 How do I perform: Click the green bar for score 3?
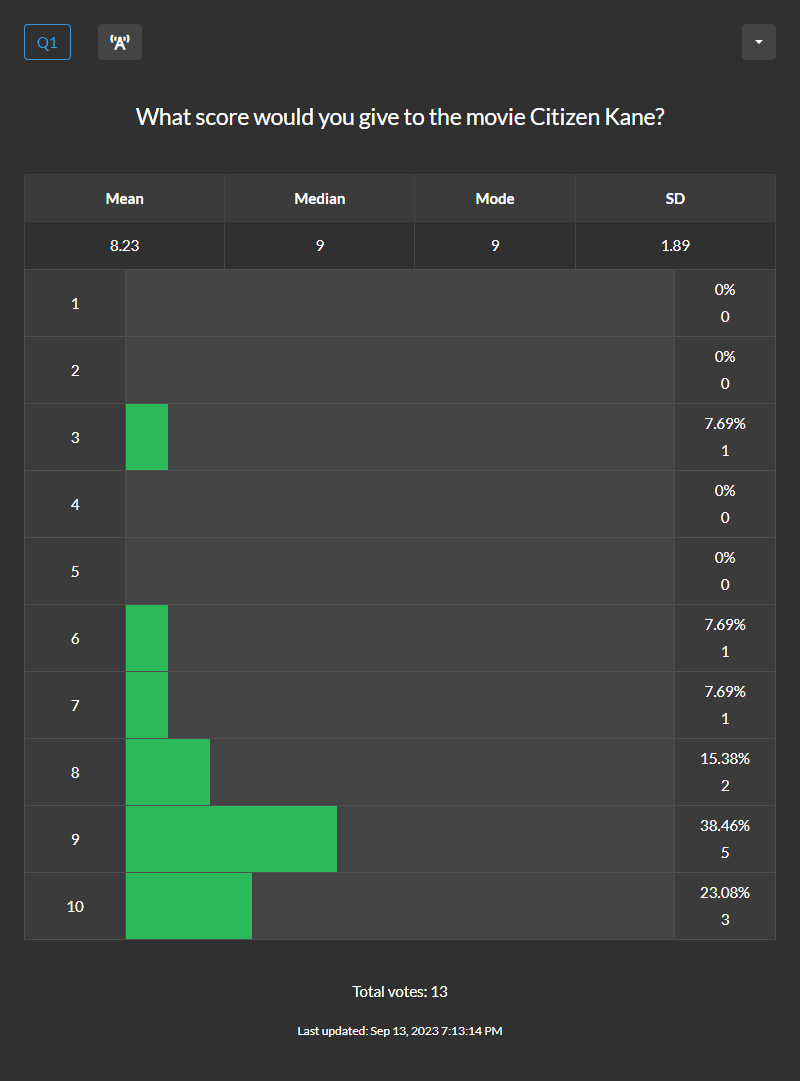coord(146,437)
